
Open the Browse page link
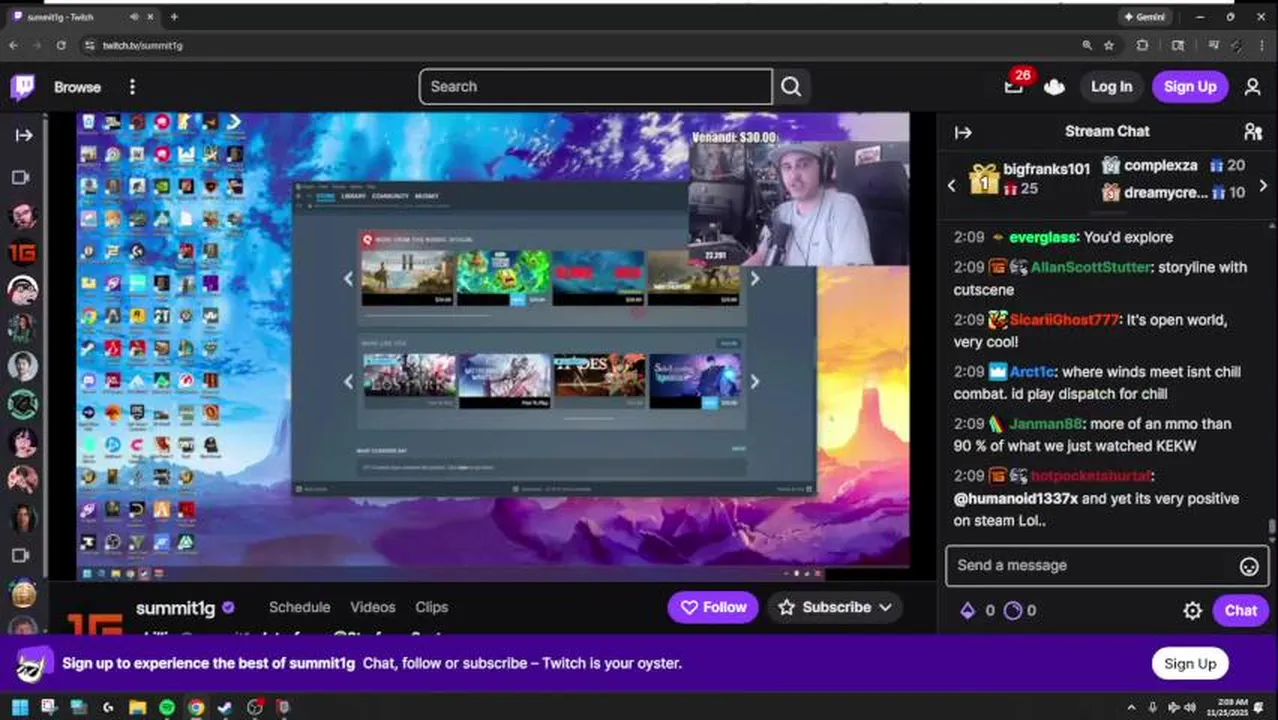pos(77,87)
